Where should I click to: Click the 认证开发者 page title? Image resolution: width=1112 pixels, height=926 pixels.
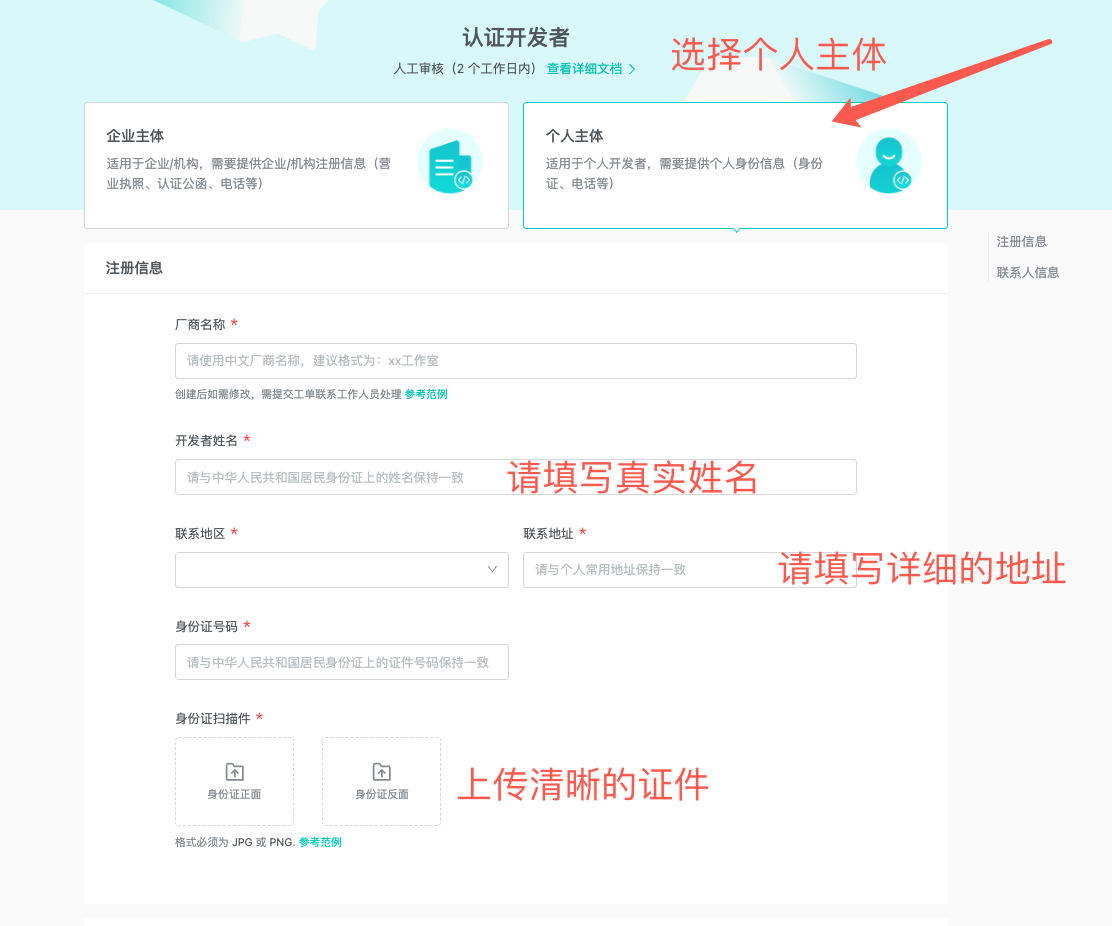[516, 38]
